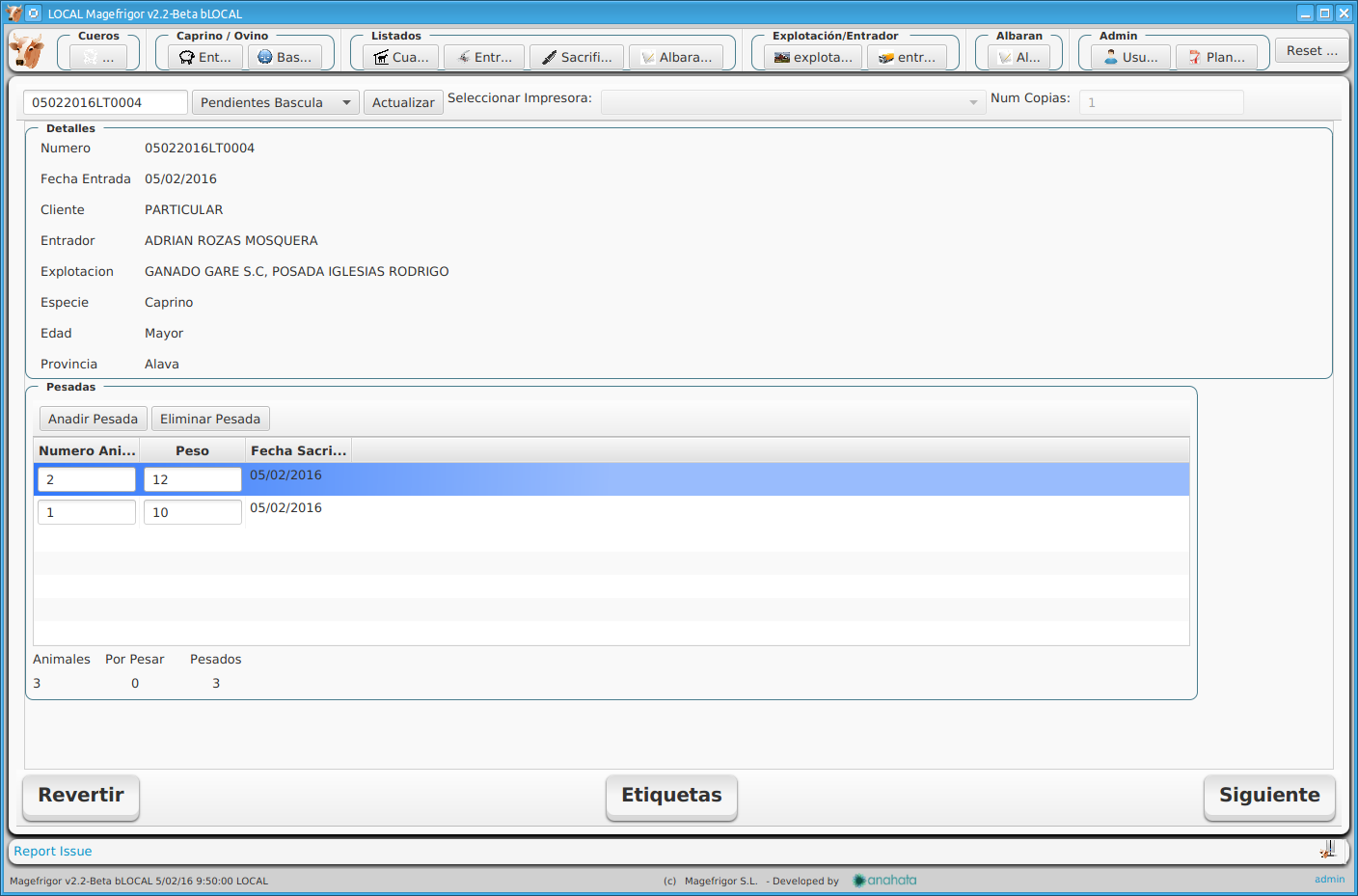Click the Pesados count label
This screenshot has height=896, width=1358.
pos(215,659)
